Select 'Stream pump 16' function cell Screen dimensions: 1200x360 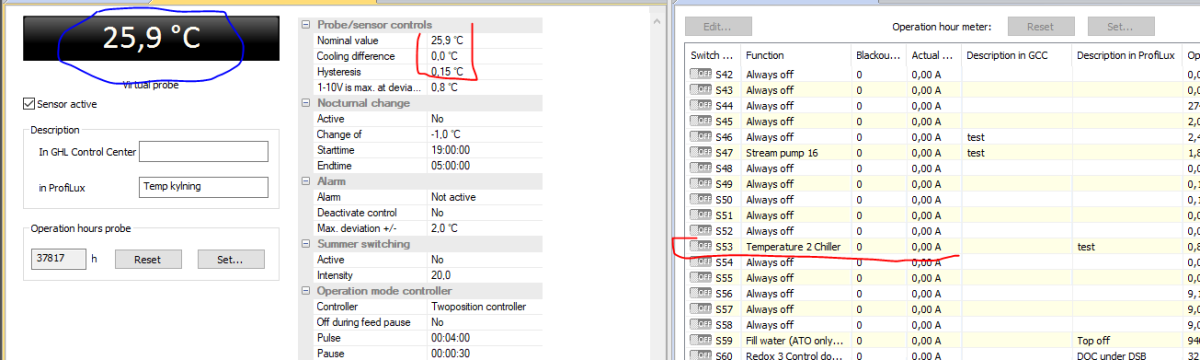tap(796, 152)
